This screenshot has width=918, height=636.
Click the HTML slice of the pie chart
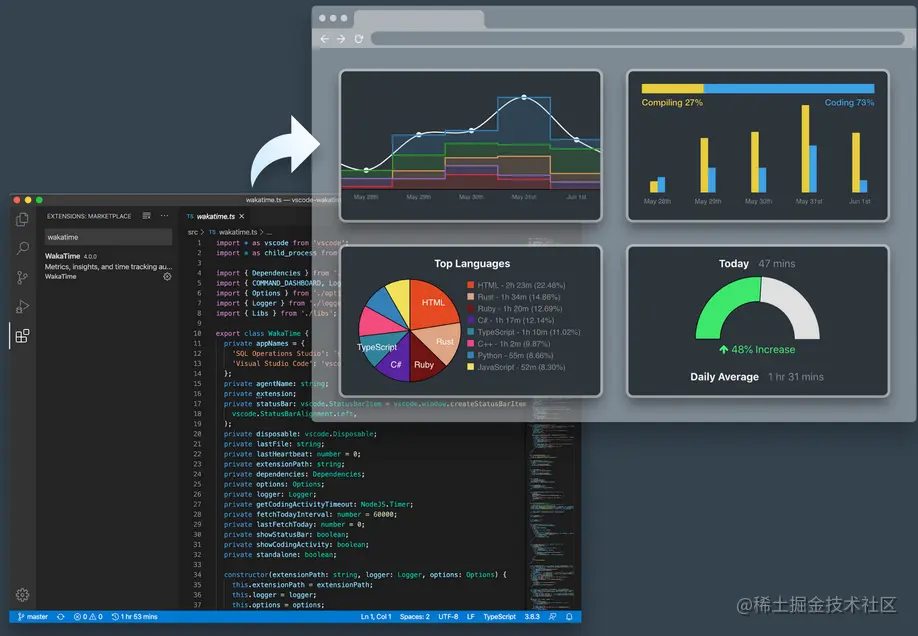(x=433, y=305)
